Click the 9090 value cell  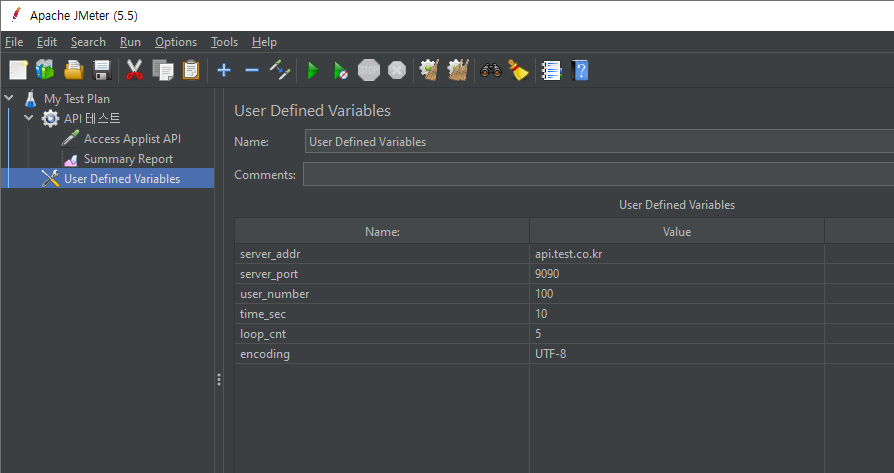point(677,274)
